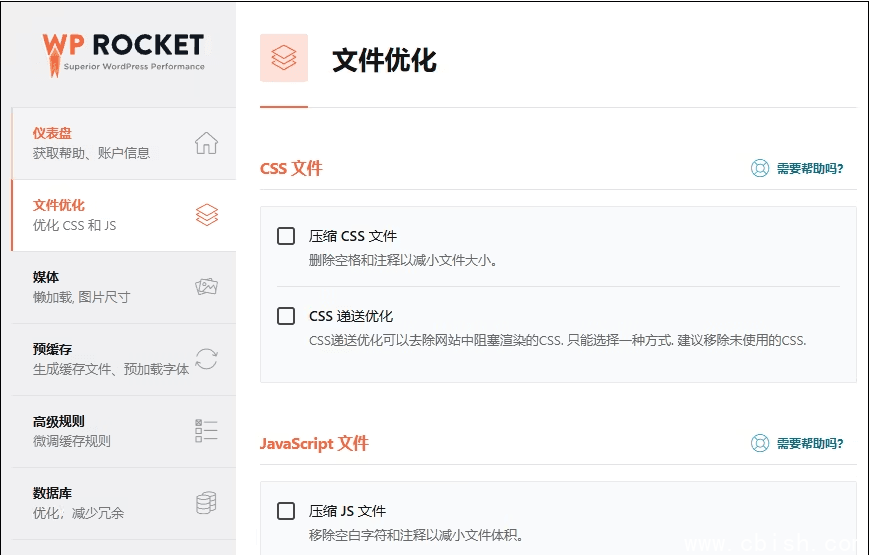This screenshot has width=869, height=555.
Task: Click 需要帮助吗? link beside JavaScript 文件
Action: tap(809, 443)
